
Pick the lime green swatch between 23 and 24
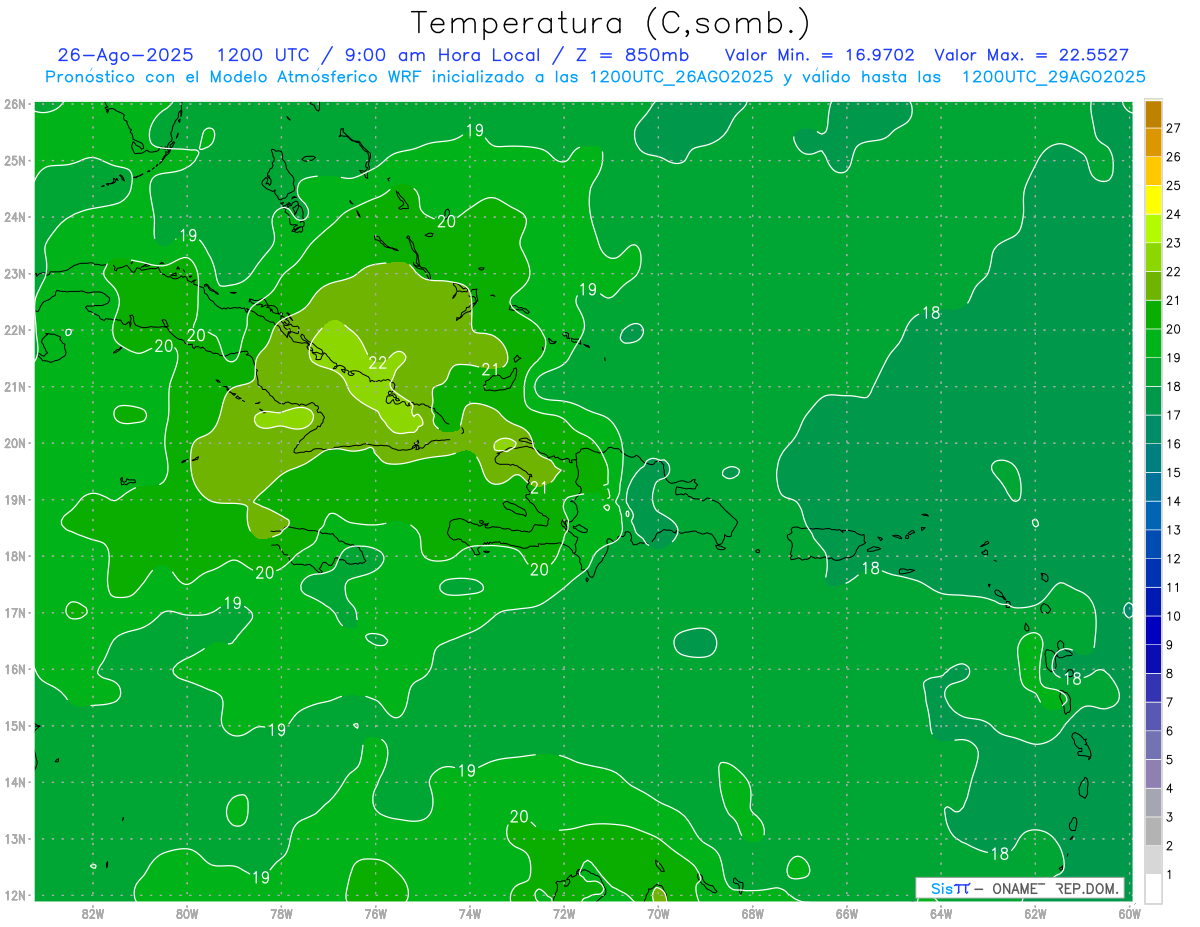pyautogui.click(x=1153, y=229)
